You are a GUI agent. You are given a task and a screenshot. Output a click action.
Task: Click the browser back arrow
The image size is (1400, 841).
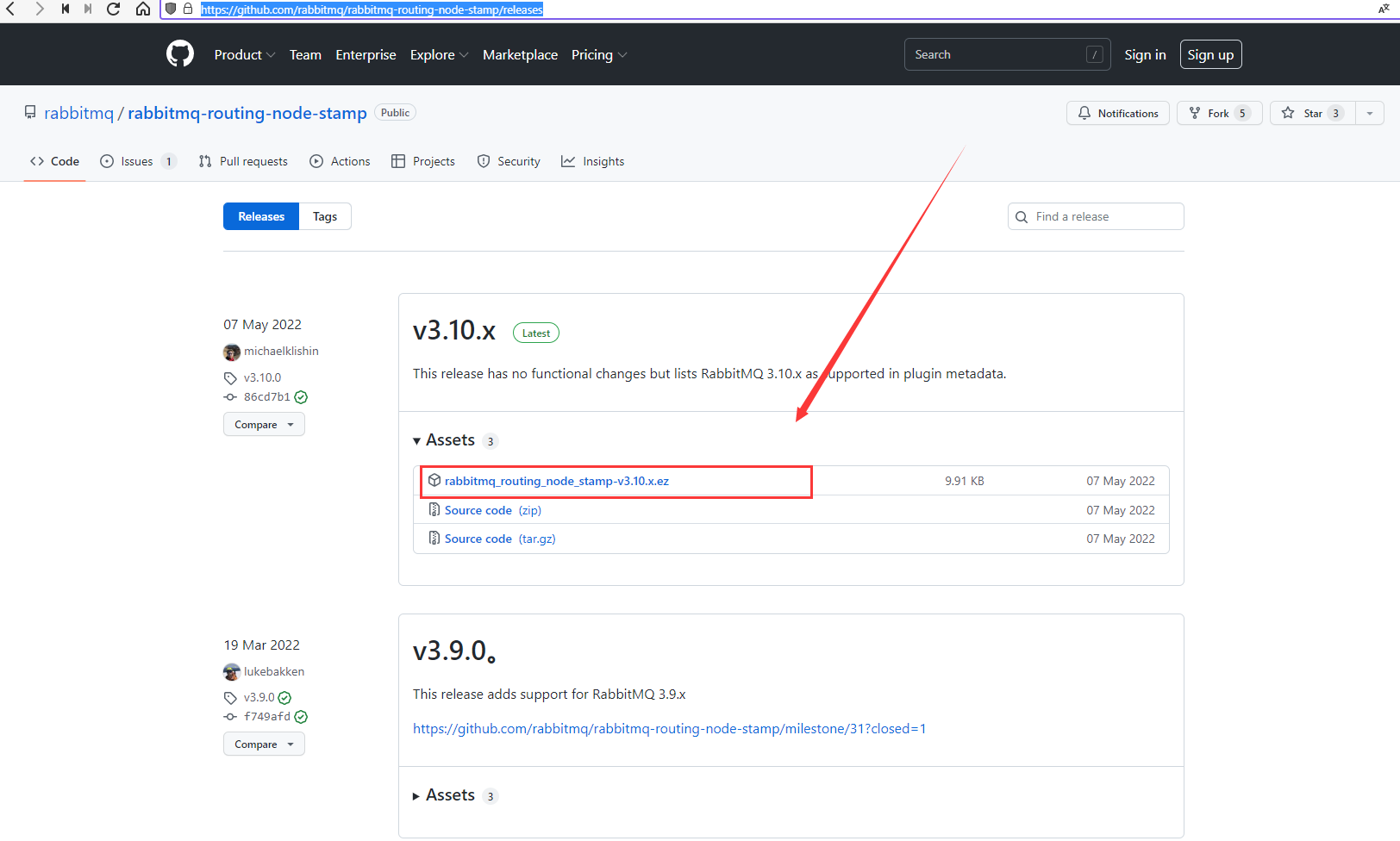[x=10, y=9]
